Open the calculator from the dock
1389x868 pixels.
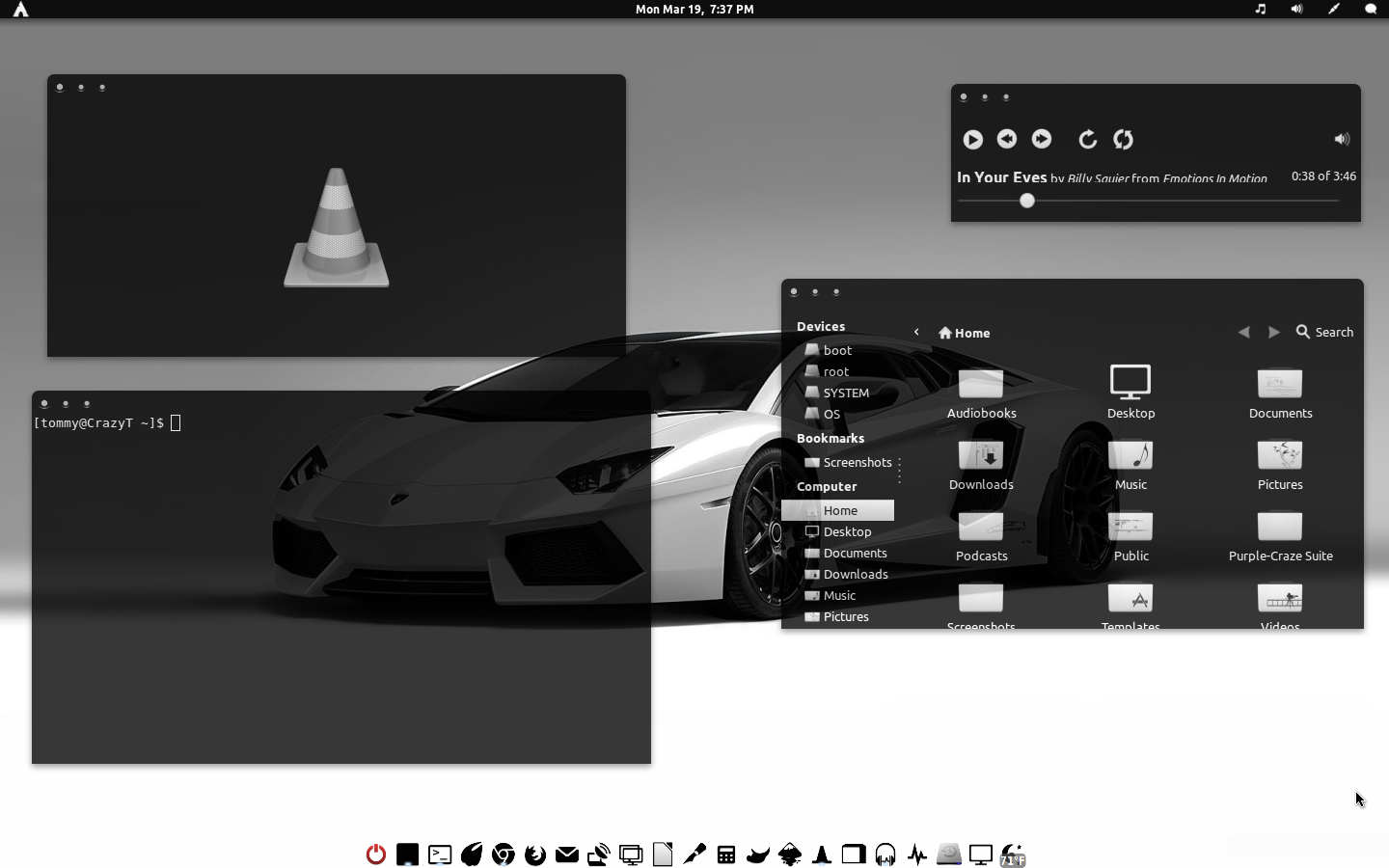click(726, 854)
